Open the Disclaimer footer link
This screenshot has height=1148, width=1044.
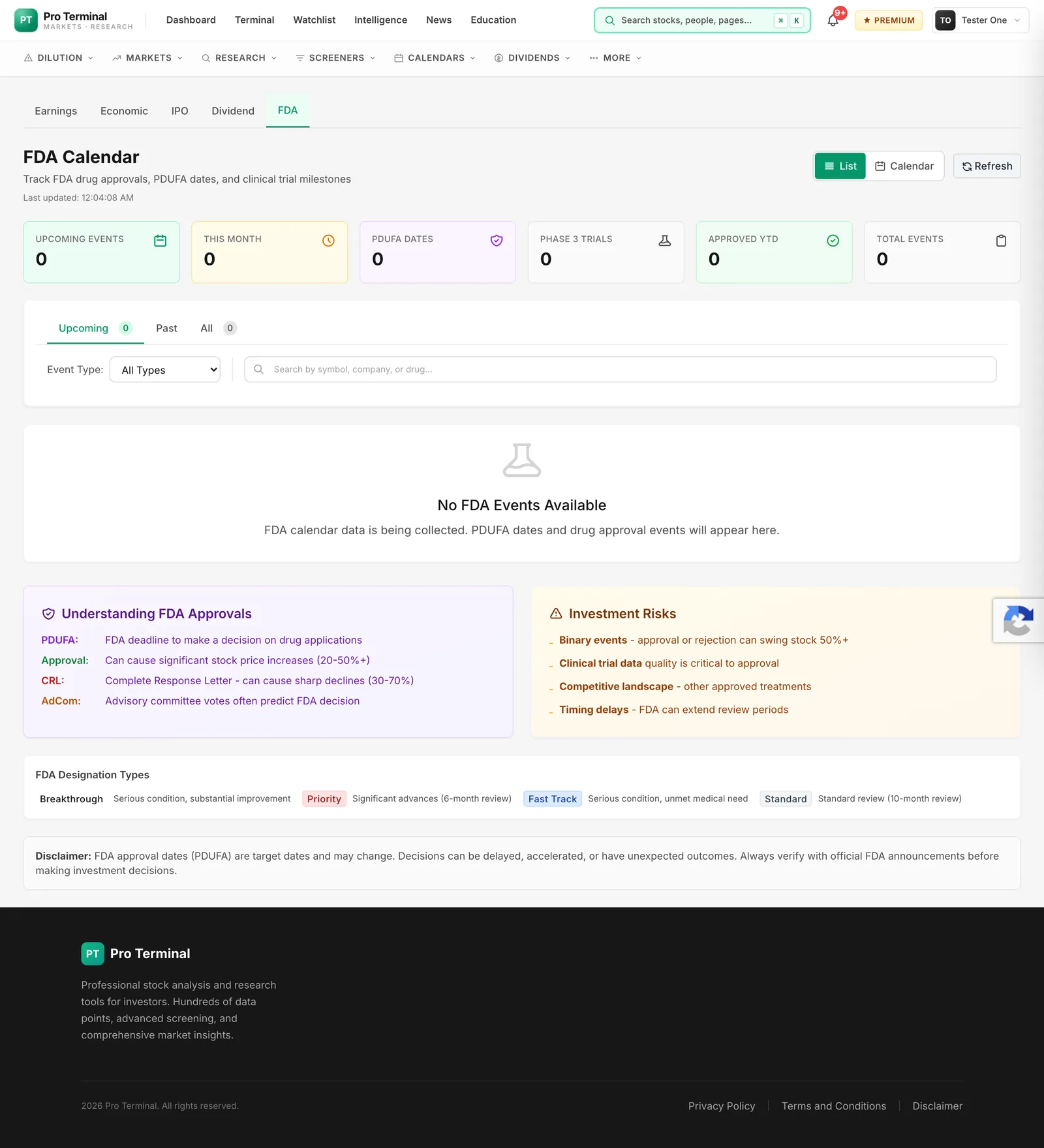click(x=938, y=1106)
